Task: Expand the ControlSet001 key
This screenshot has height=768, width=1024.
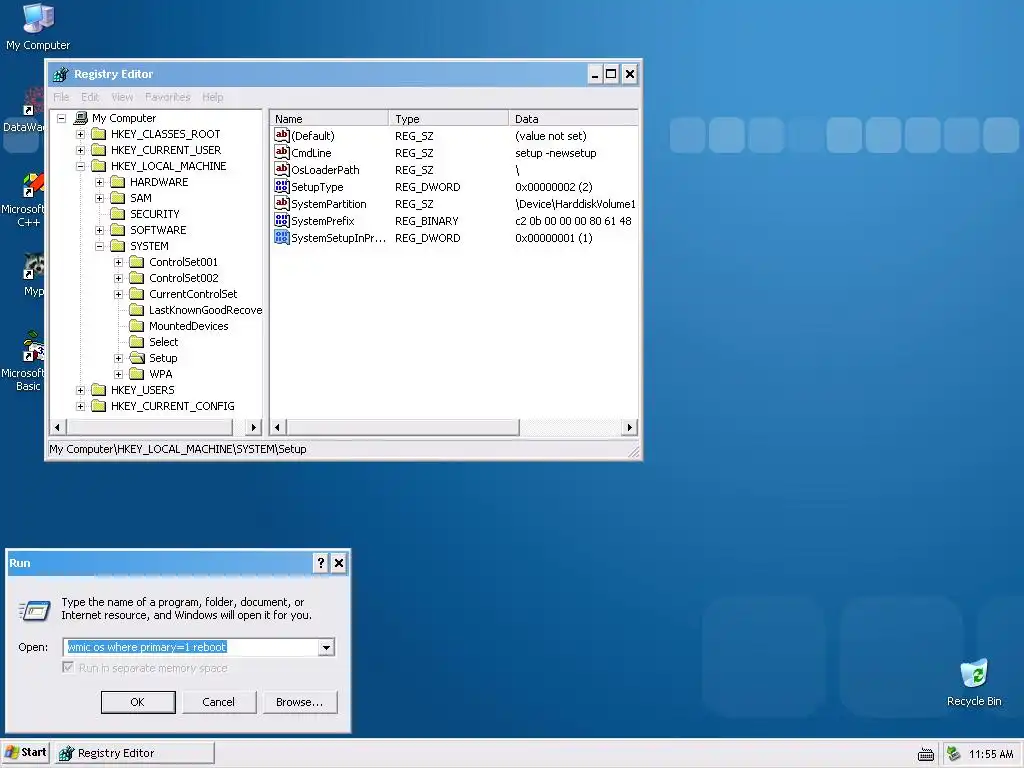Action: tap(118, 263)
